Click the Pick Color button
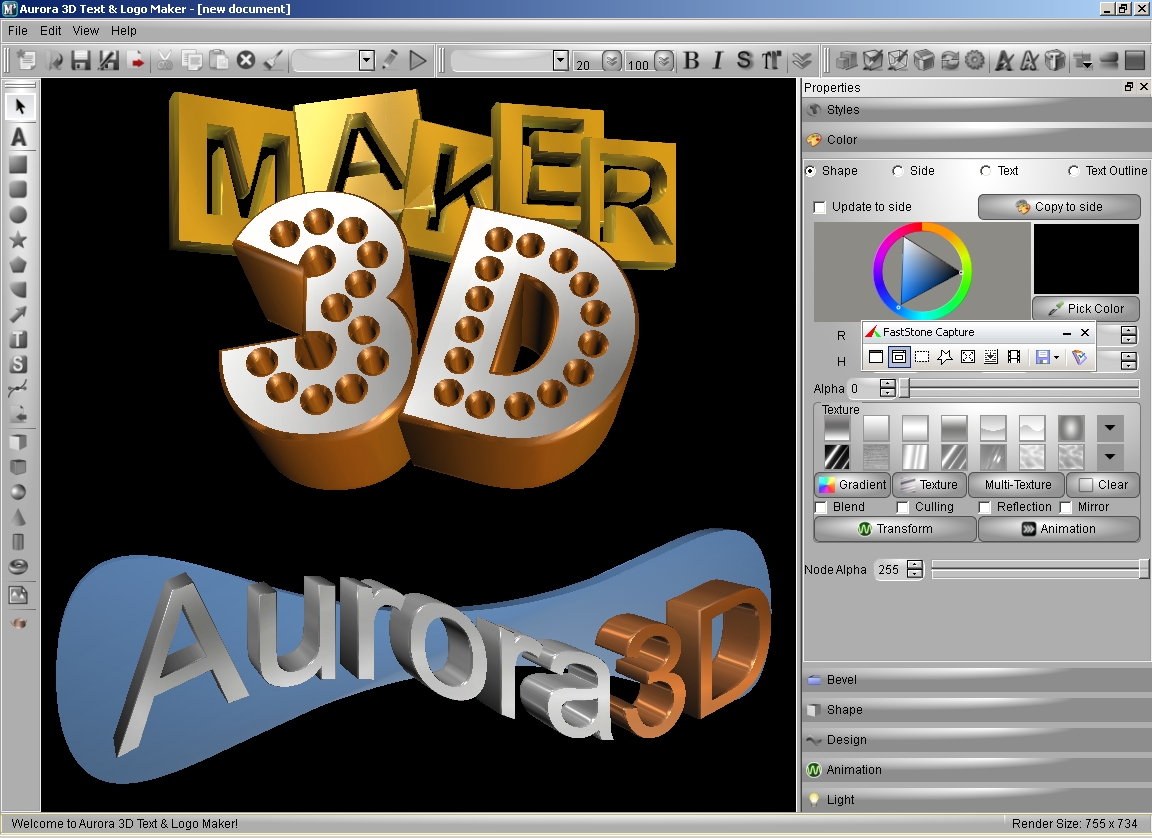1152x838 pixels. point(1086,308)
